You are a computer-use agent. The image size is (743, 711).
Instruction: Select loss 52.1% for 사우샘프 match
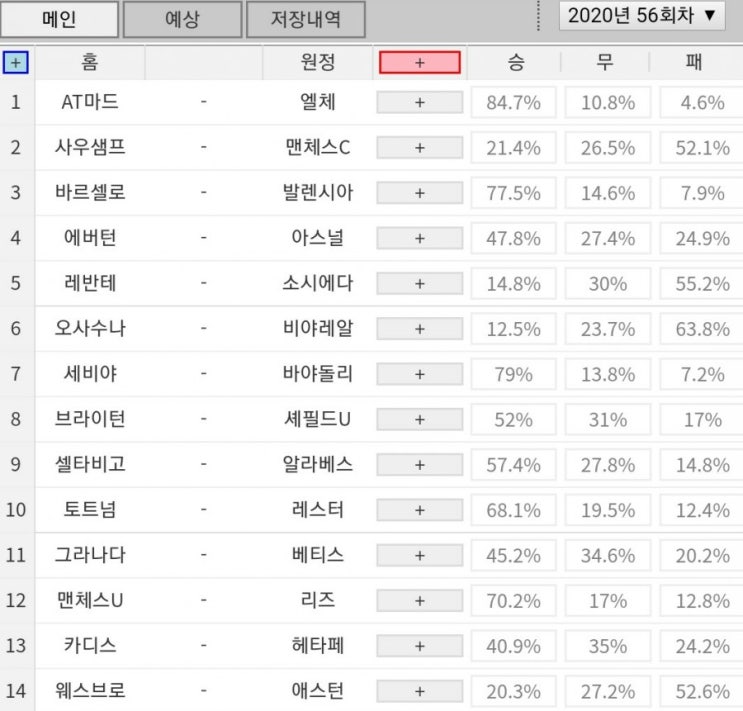(x=702, y=148)
